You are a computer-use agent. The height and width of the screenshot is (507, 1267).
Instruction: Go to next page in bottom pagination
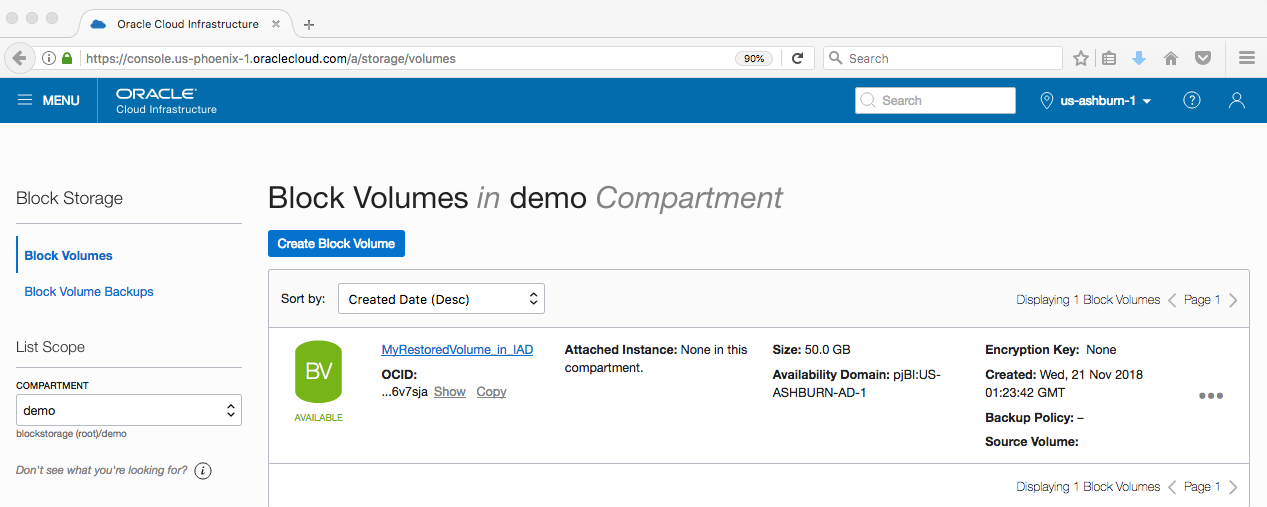click(x=1233, y=487)
